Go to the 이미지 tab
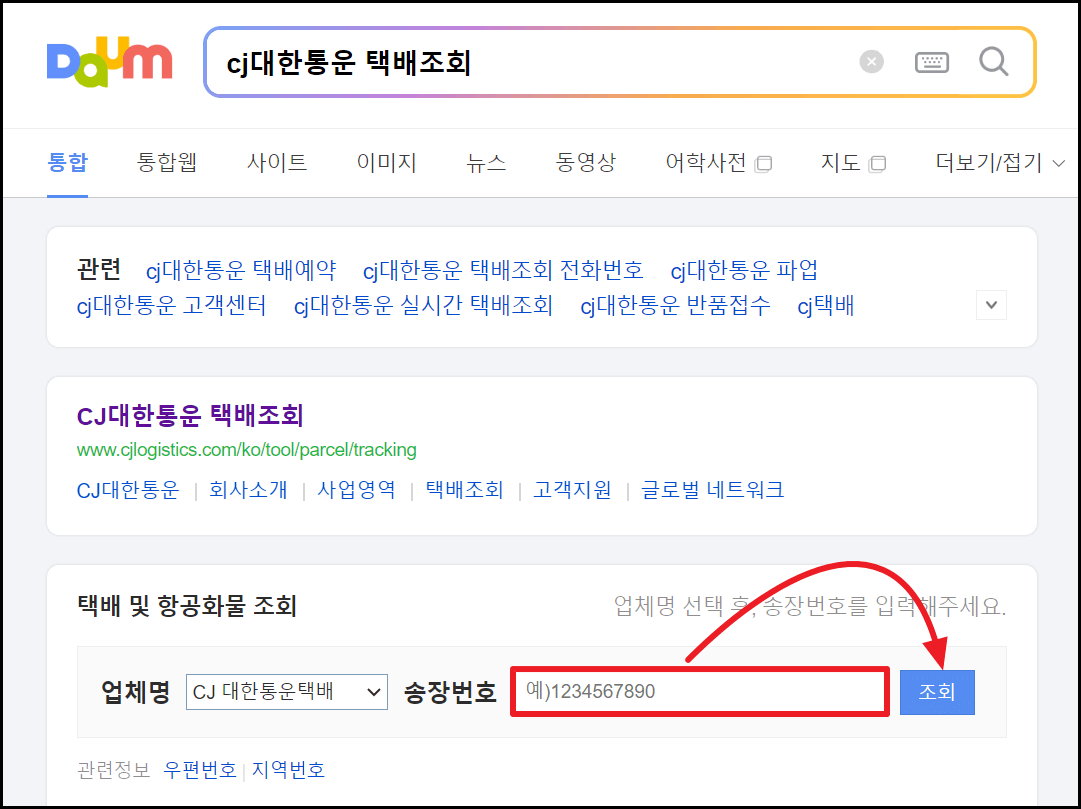The height and width of the screenshot is (809, 1081). click(387, 163)
